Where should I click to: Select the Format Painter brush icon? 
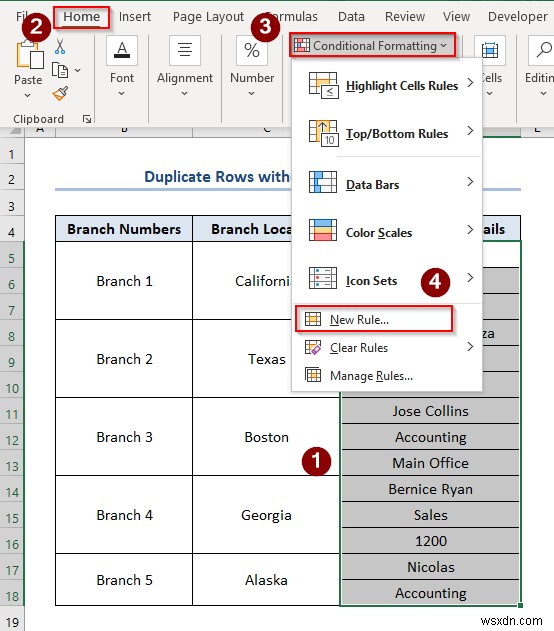coord(60,94)
